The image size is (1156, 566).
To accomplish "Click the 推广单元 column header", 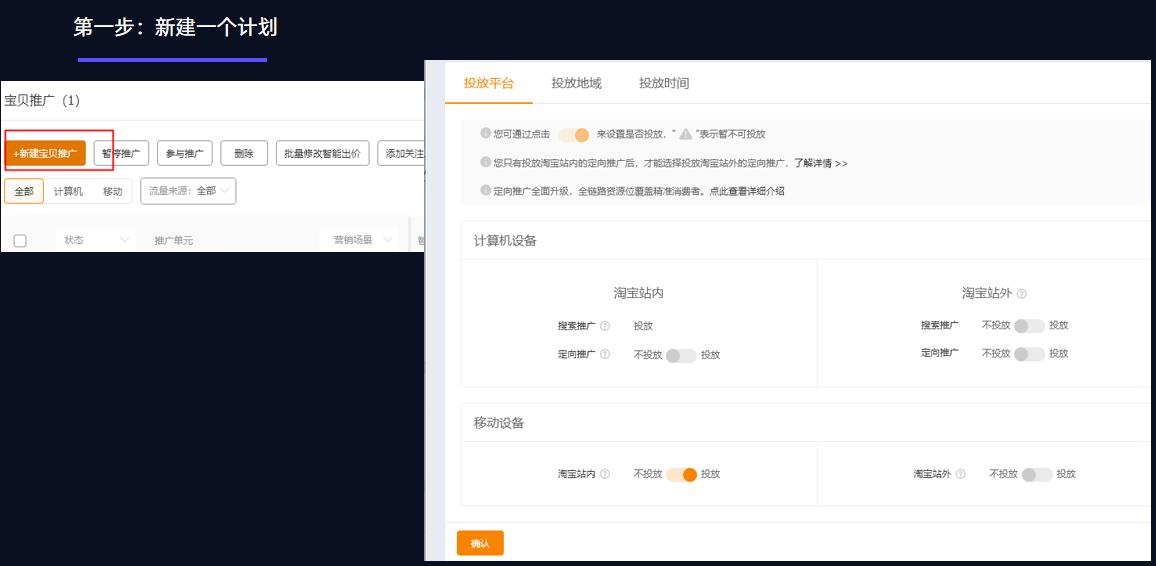I will (x=173, y=240).
